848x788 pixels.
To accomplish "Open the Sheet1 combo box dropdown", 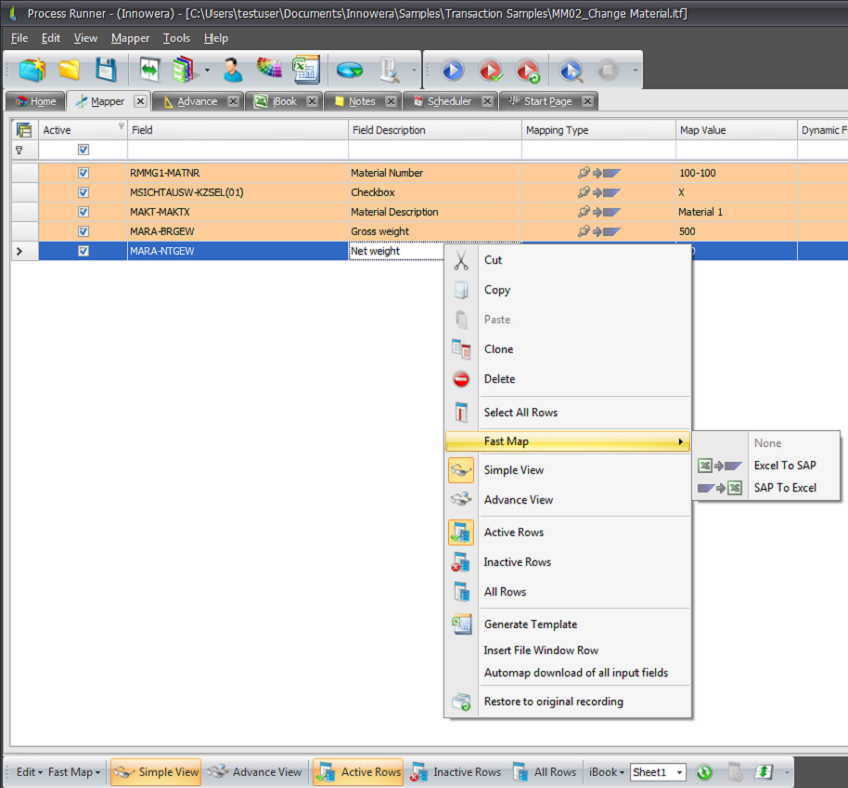I will pyautogui.click(x=679, y=772).
